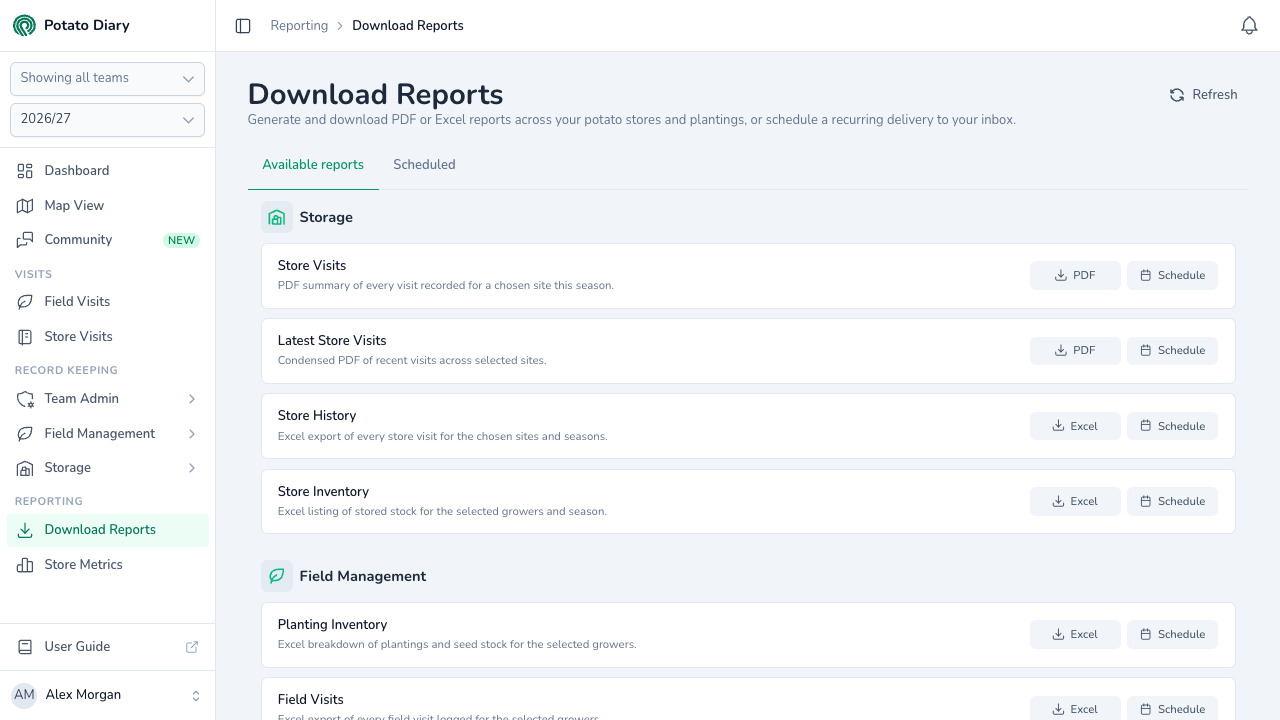Click the Team Admin shield icon
This screenshot has height=720, width=1280.
pos(25,399)
